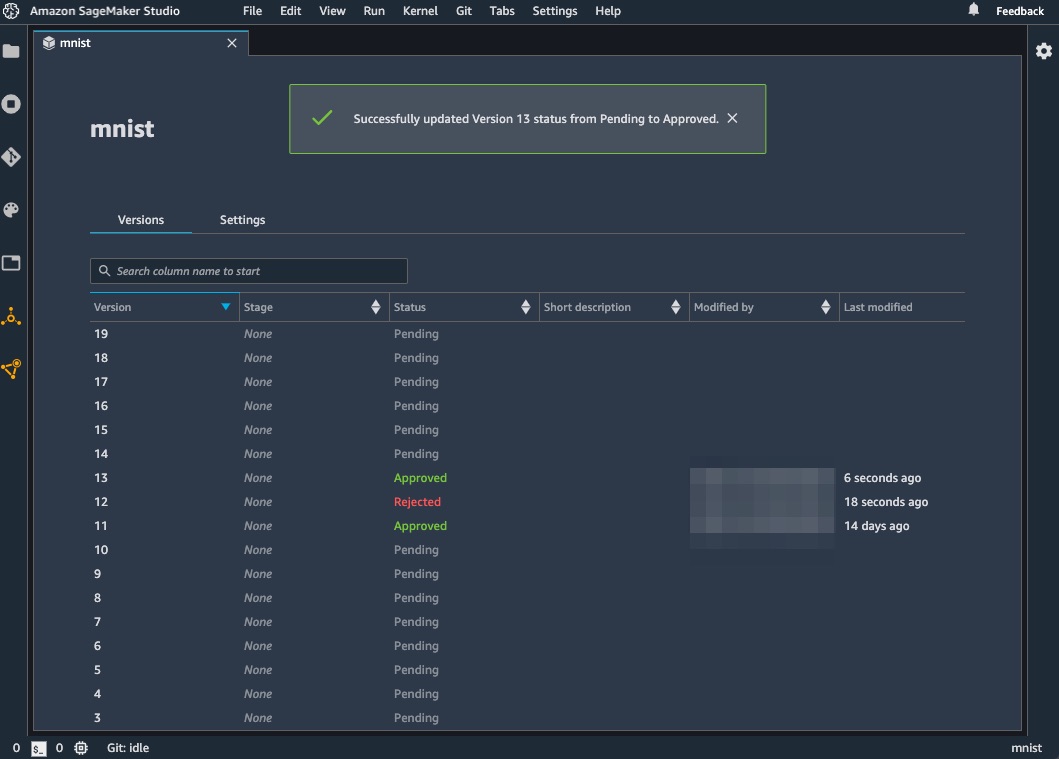Select version 15 row
This screenshot has height=759, width=1059.
[527, 429]
